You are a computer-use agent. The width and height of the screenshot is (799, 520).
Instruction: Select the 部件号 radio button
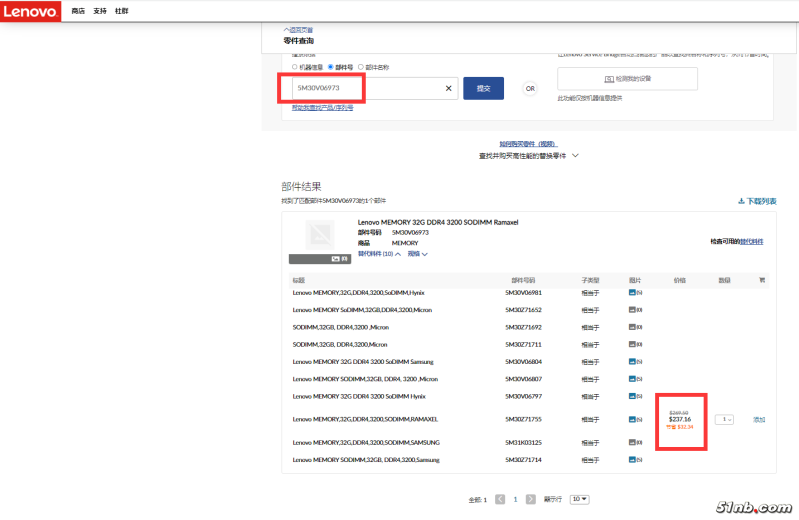pos(331,67)
